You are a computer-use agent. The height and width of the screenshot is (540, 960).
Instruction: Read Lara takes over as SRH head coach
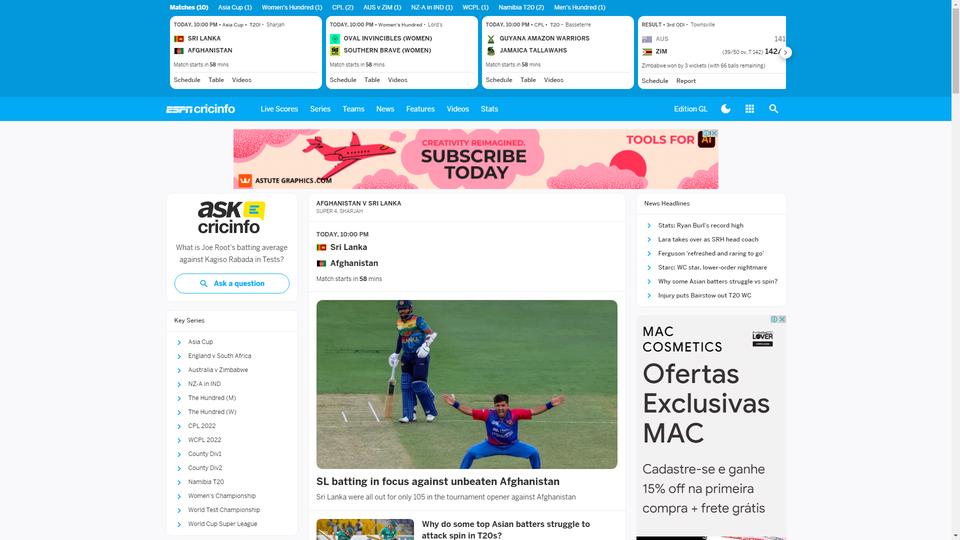[x=708, y=239]
